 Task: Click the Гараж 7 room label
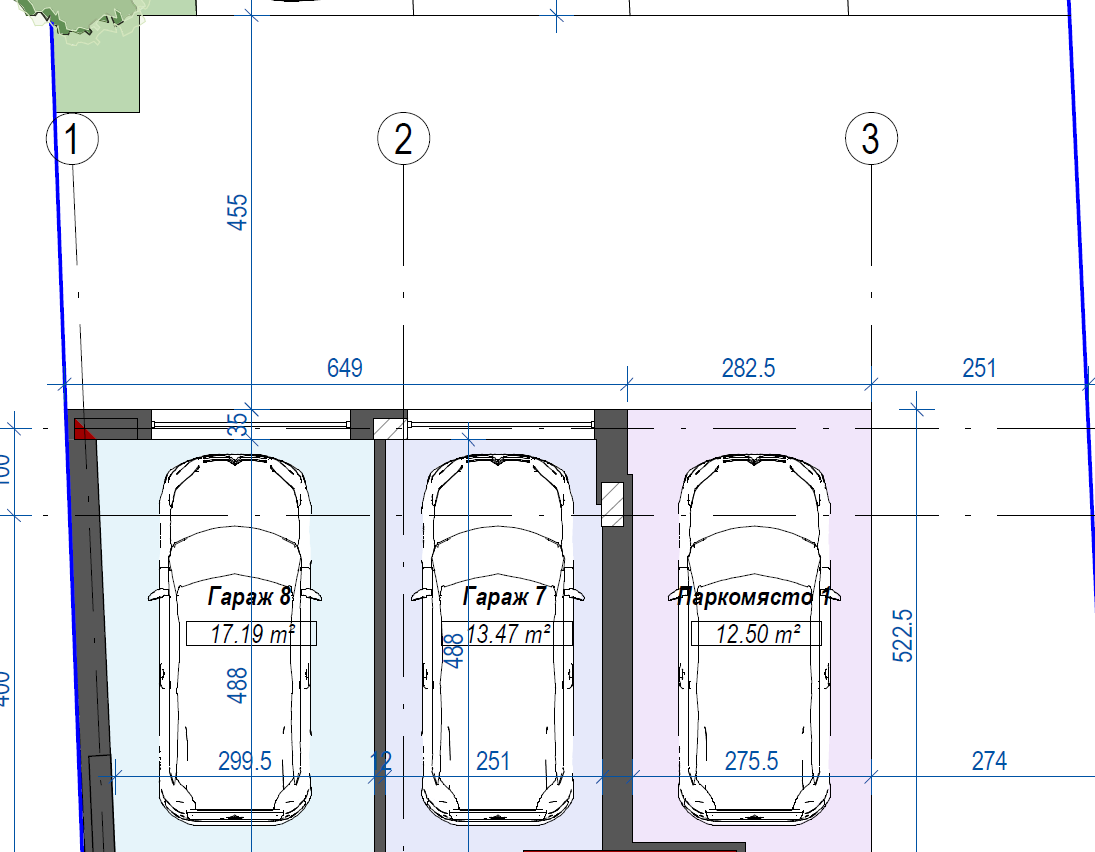pyautogui.click(x=505, y=598)
